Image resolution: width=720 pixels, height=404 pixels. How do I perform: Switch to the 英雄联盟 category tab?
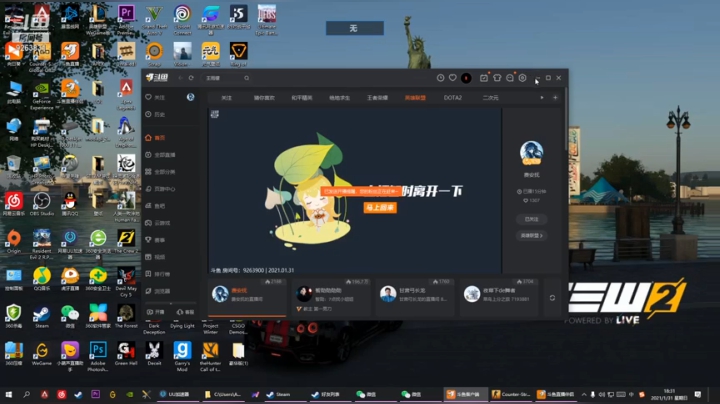coord(415,98)
